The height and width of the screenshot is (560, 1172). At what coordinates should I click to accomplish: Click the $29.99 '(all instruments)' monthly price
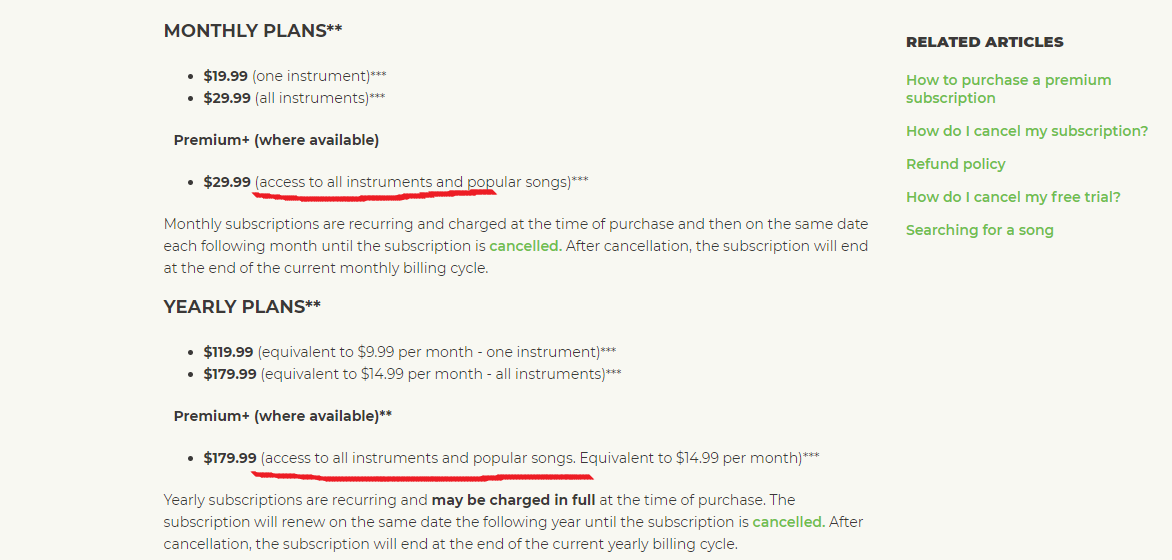[x=227, y=98]
